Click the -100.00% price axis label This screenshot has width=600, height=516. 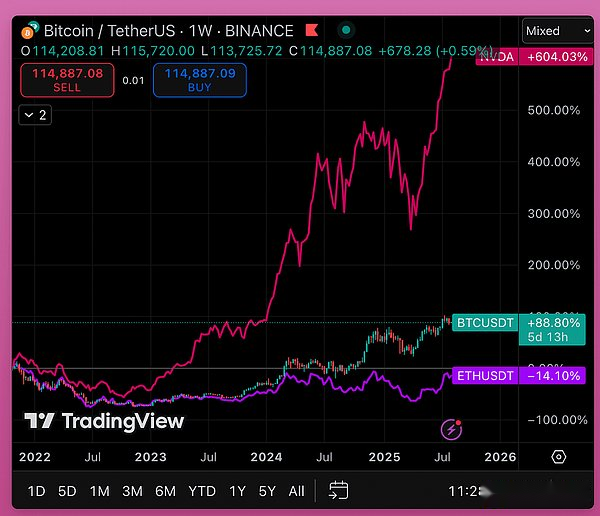(x=558, y=420)
